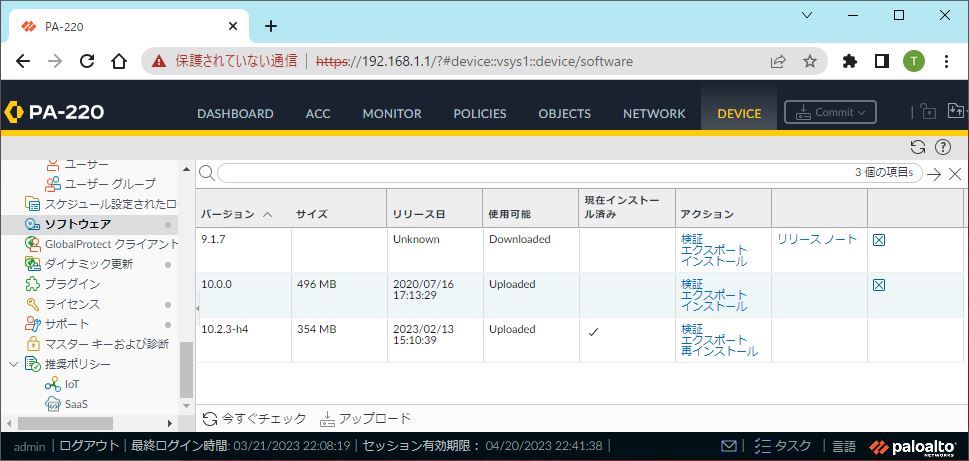The image size is (969, 461).
Task: Open browser extensions puzzle icon
Action: (850, 61)
